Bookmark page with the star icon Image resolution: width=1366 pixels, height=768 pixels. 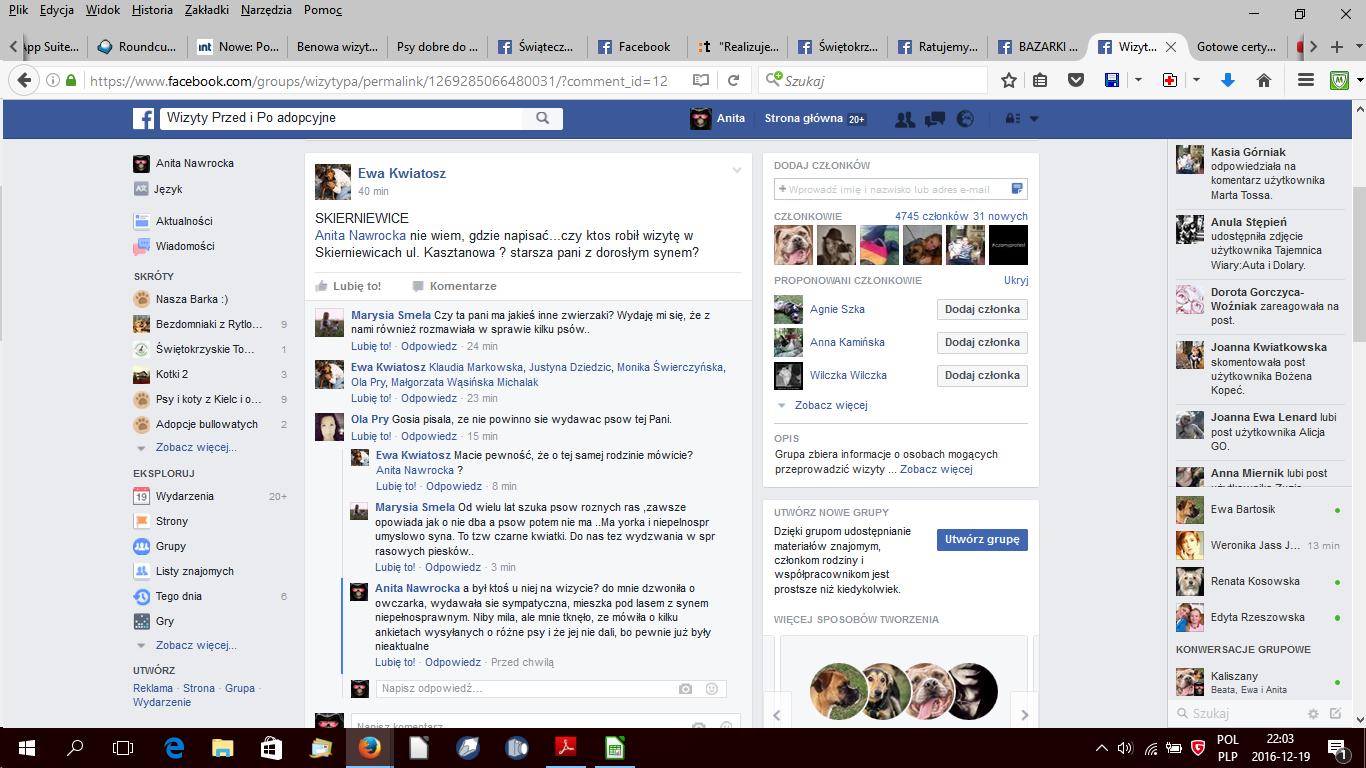pos(1009,81)
